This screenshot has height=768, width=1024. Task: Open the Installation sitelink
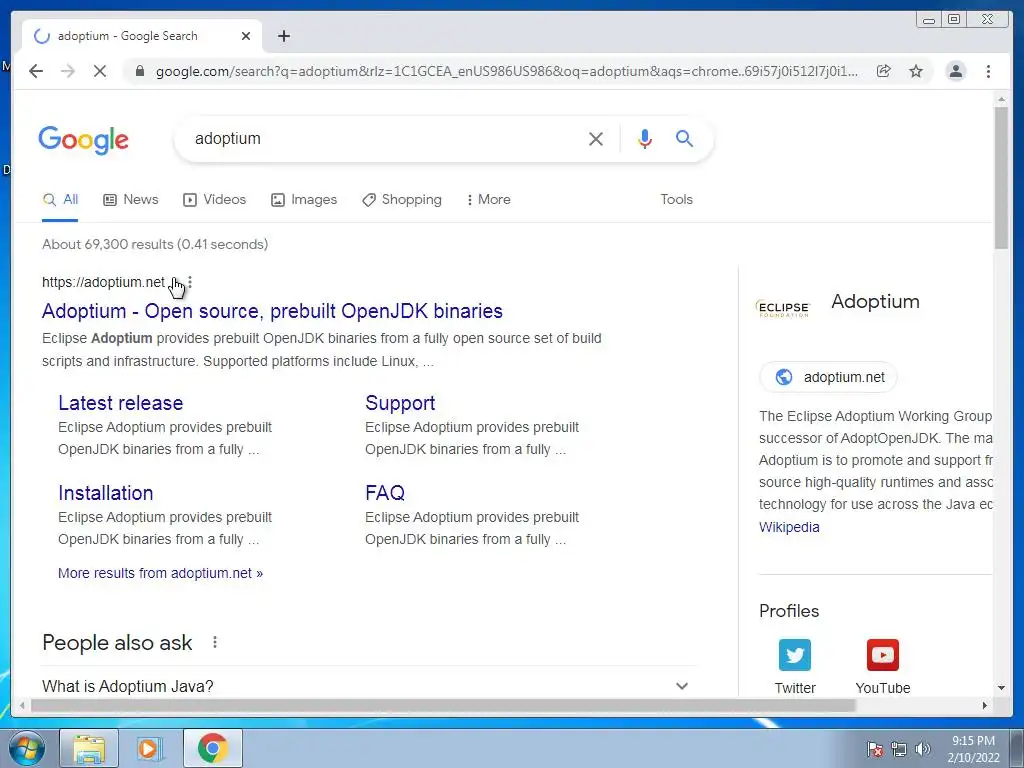click(106, 493)
